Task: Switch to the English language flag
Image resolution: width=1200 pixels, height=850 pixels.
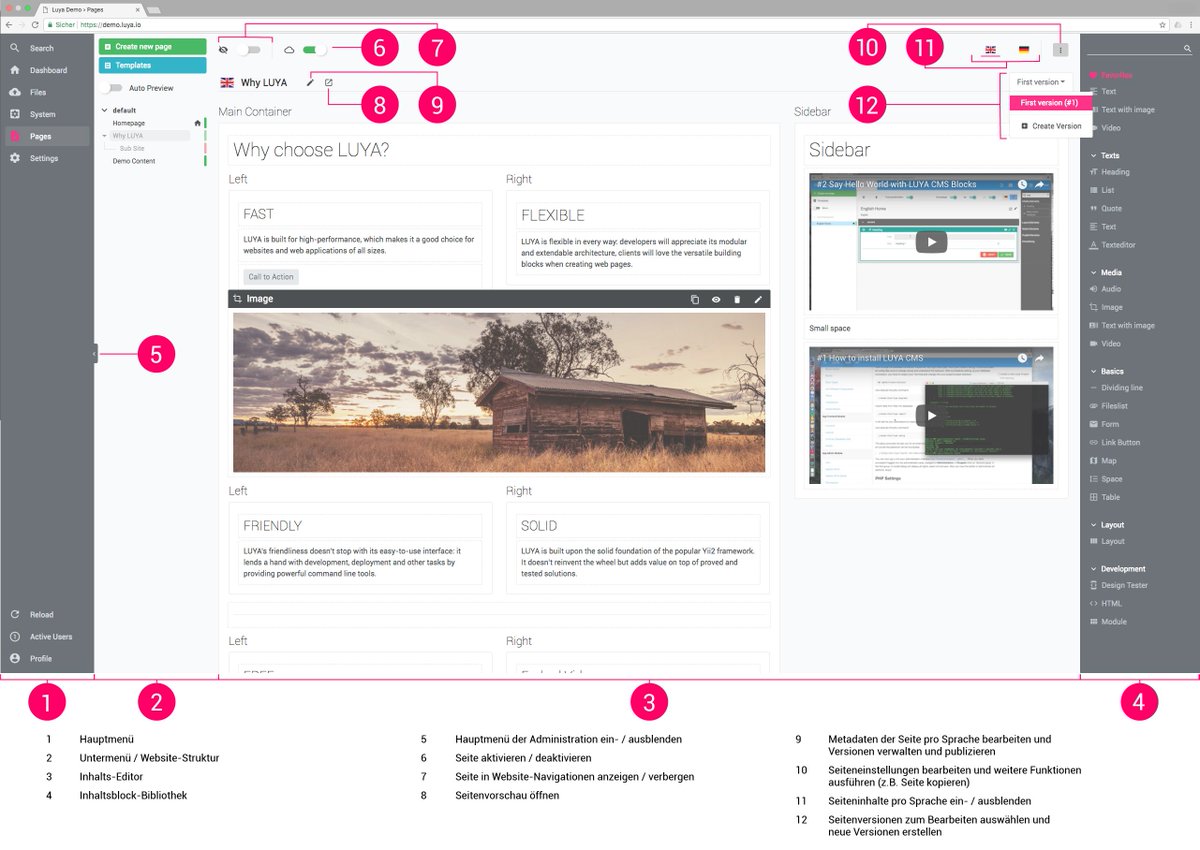Action: pos(990,50)
